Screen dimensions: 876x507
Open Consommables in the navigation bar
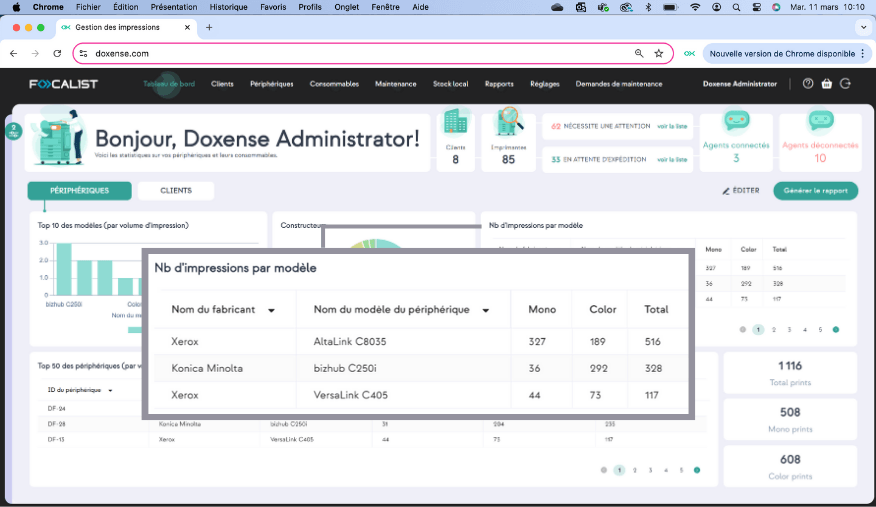click(334, 84)
